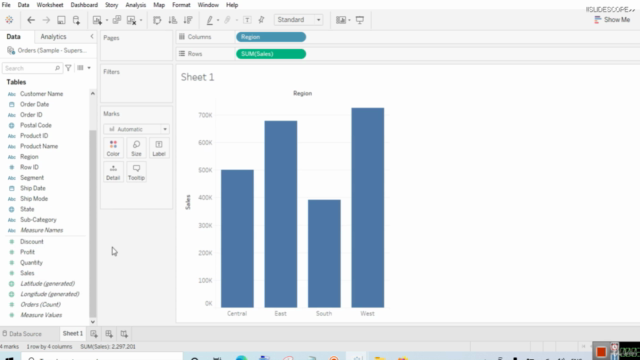Click the Show/hide cards icon

coord(341,20)
